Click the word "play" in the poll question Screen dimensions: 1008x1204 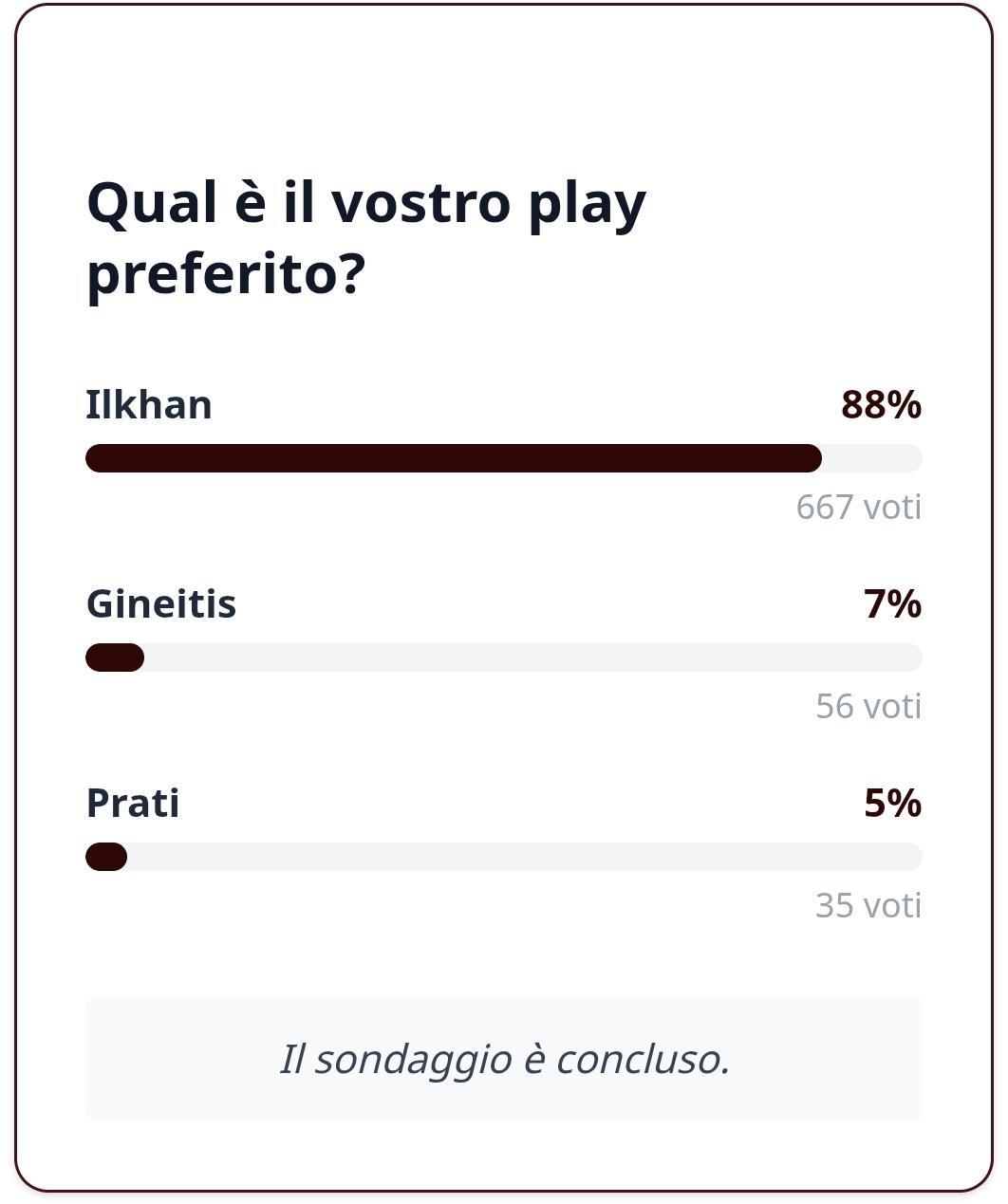[587, 204]
